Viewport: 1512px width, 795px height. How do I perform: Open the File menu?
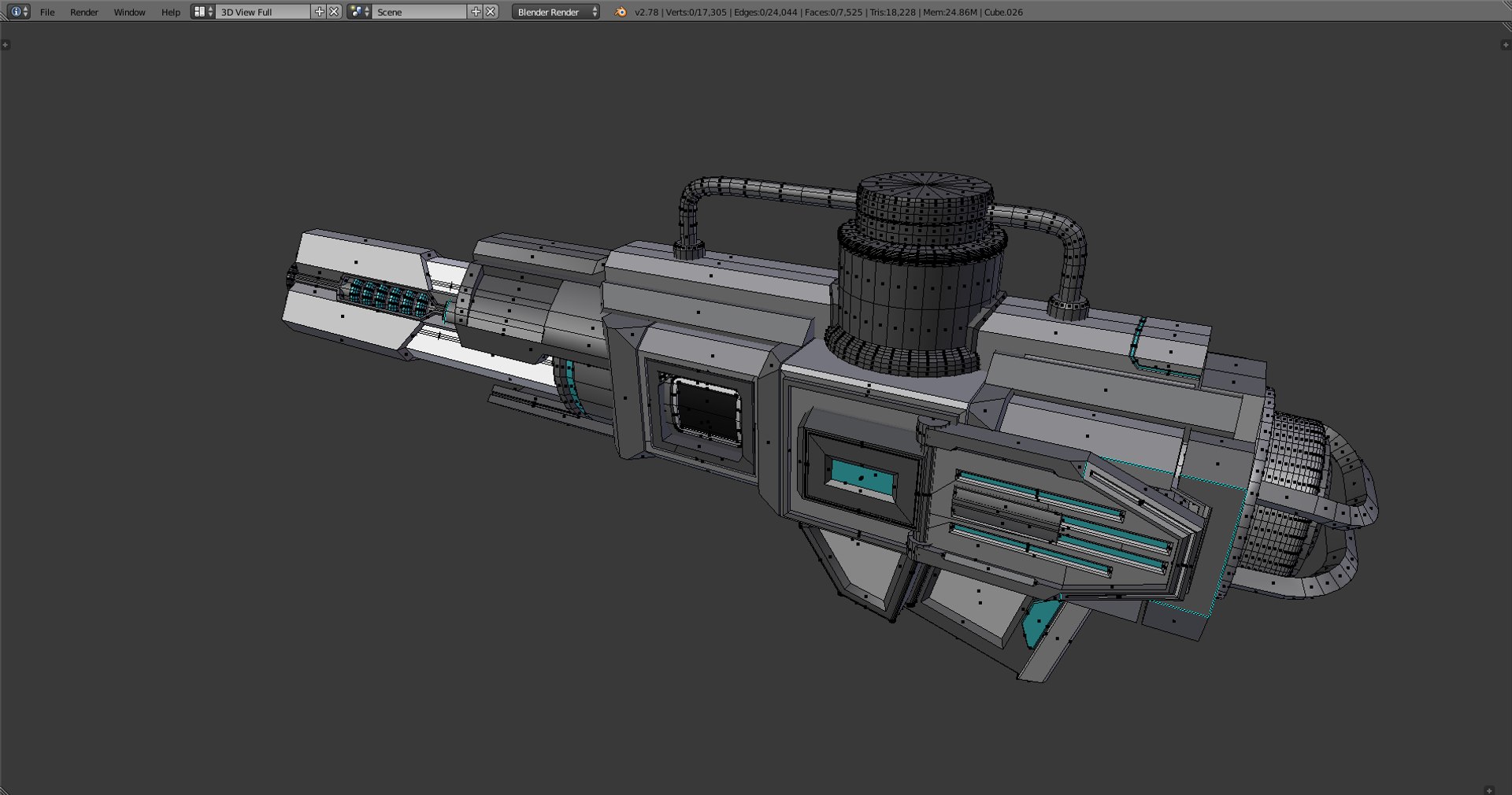click(47, 12)
